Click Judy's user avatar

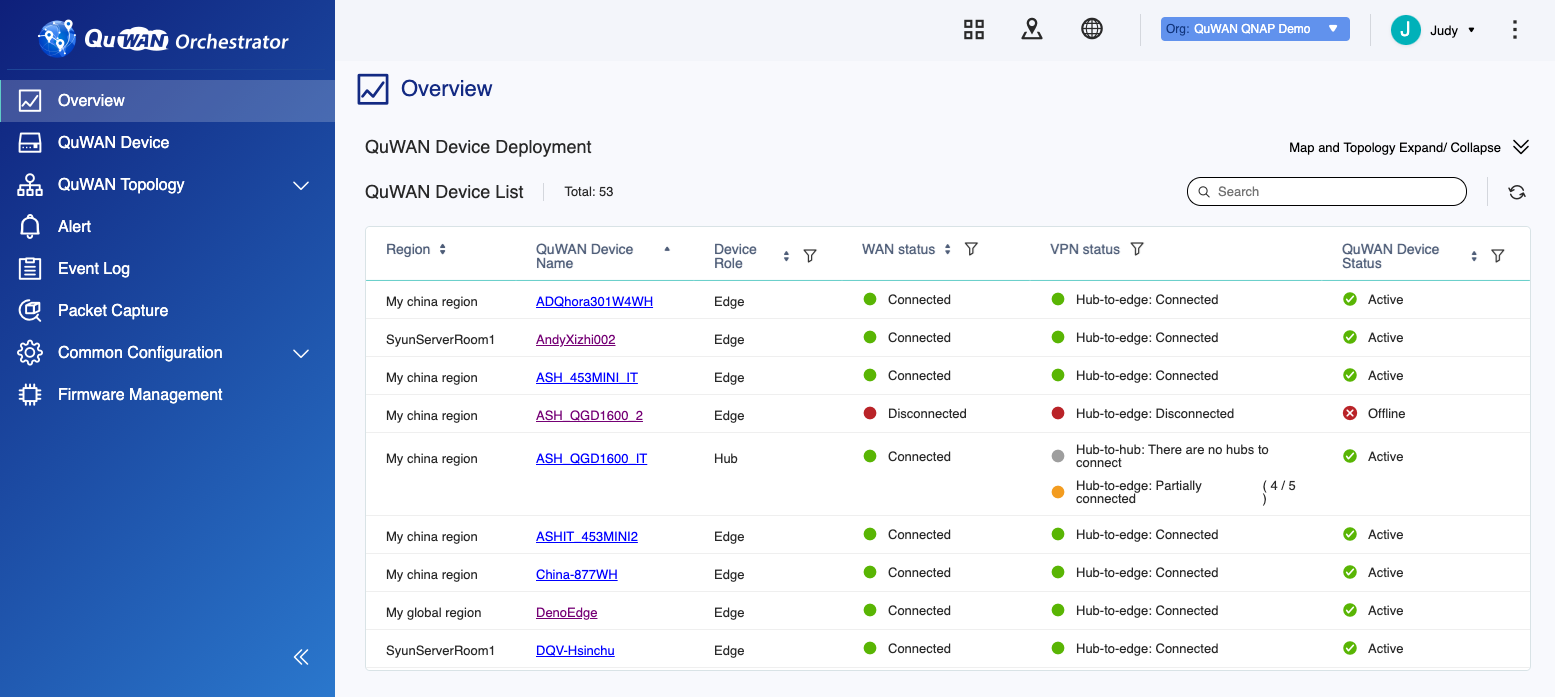pyautogui.click(x=1406, y=30)
